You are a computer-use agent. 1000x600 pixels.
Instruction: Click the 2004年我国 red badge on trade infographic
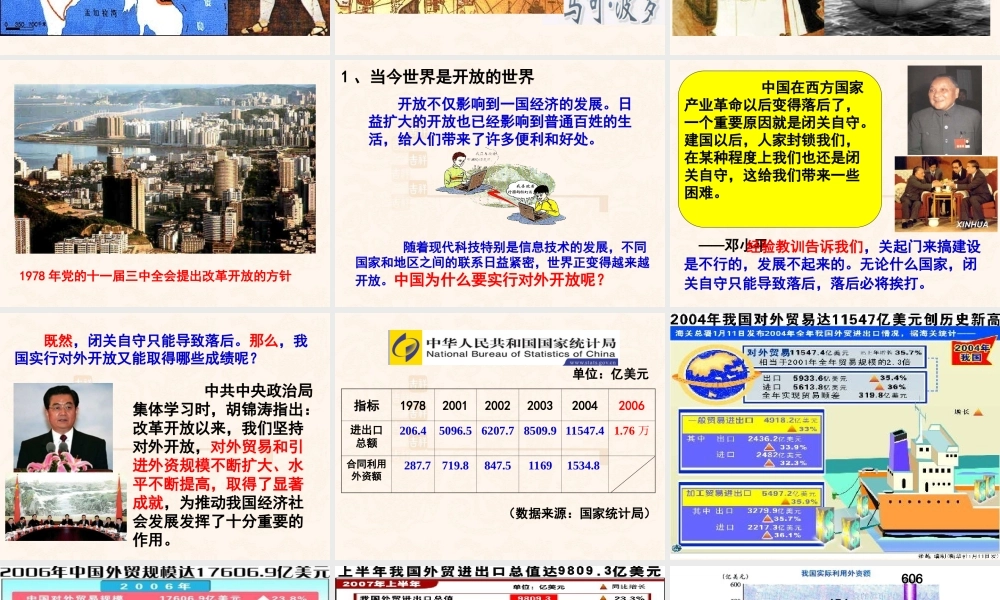pyautogui.click(x=971, y=353)
